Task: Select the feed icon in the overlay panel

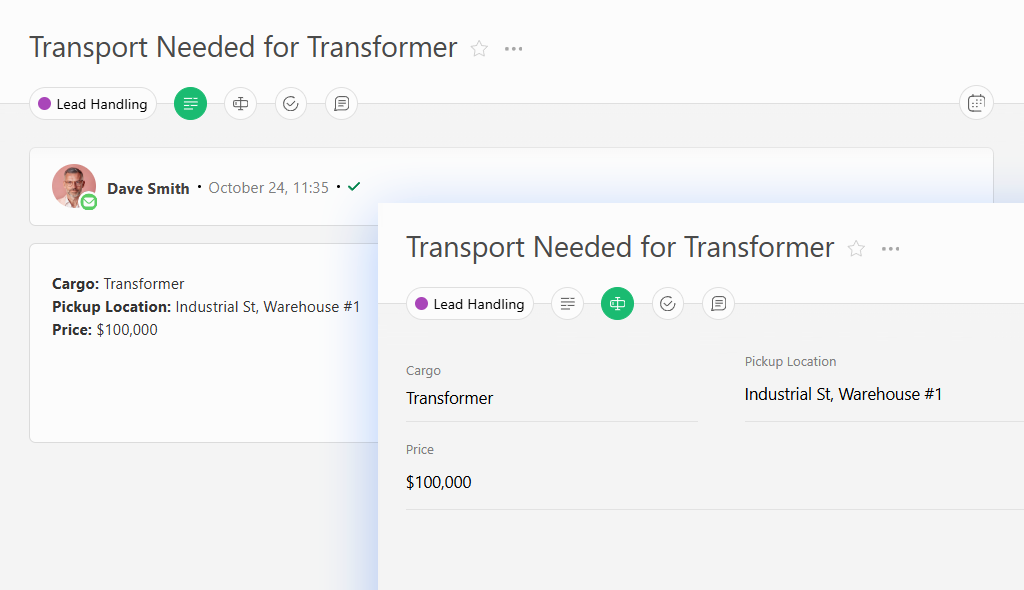Action: click(x=567, y=303)
